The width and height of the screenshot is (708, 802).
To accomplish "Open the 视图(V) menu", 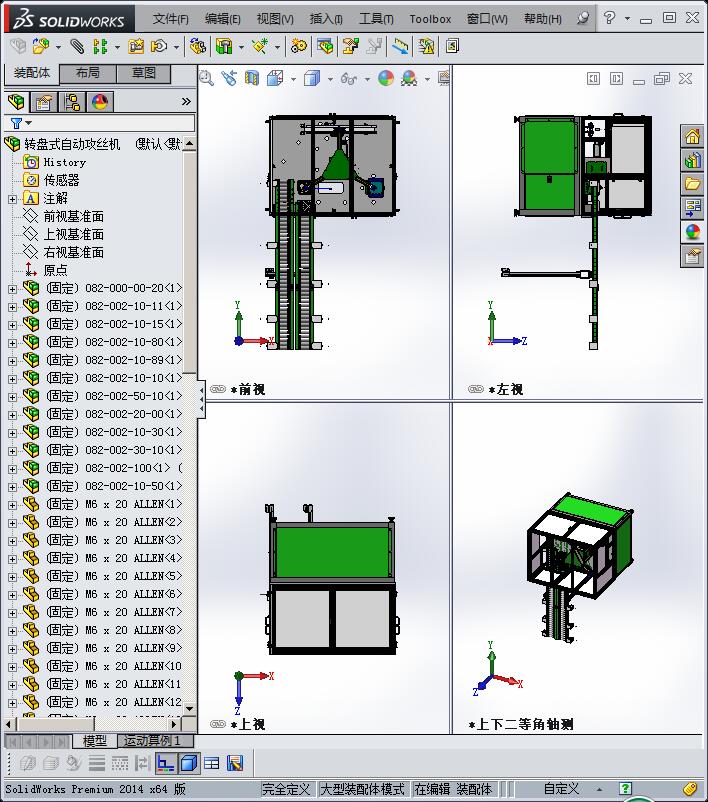I will [x=275, y=19].
